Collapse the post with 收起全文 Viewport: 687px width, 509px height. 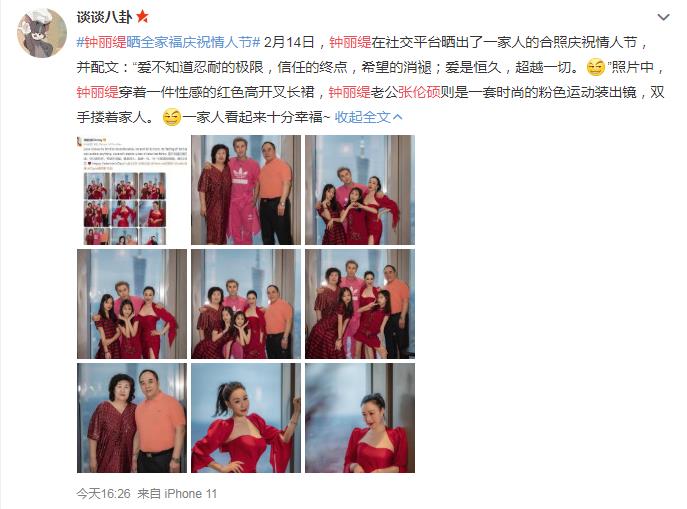pyautogui.click(x=368, y=117)
